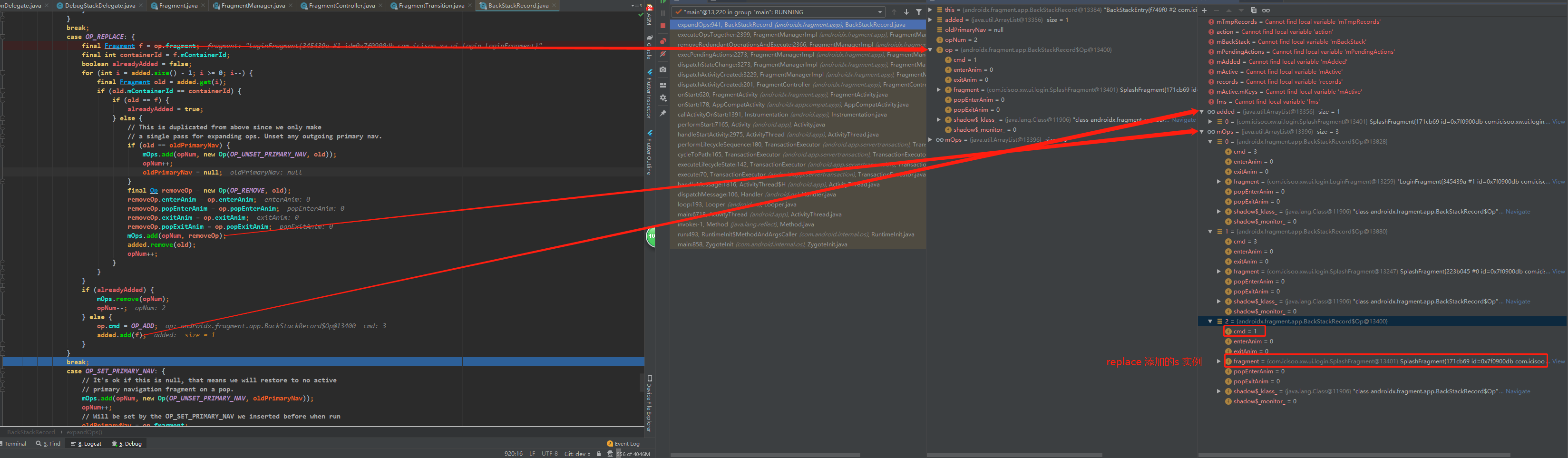
Task: Select frame executeOpsTogether:2399
Action: [x=798, y=35]
